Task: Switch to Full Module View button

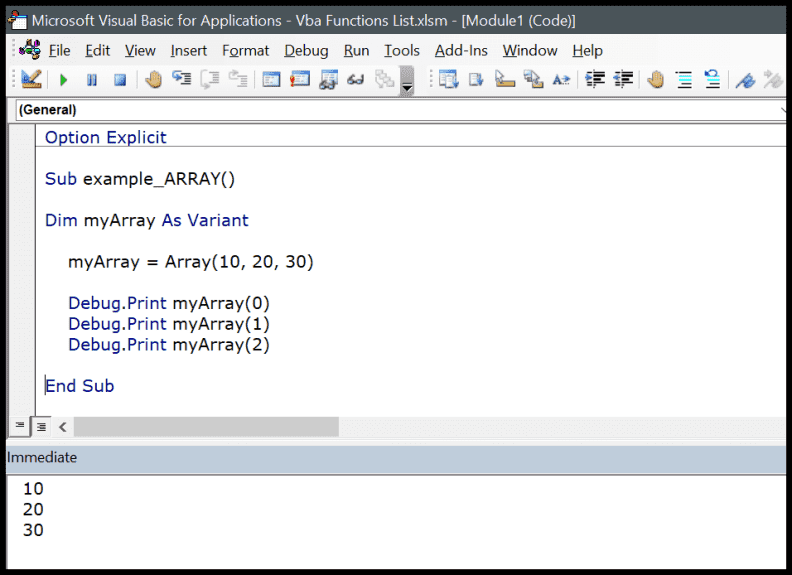Action: [x=42, y=426]
